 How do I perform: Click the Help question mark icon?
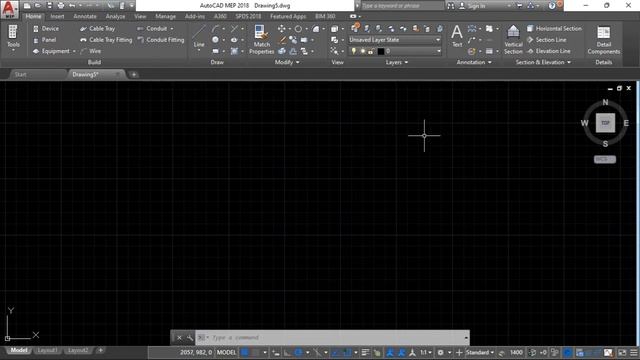pos(552,6)
